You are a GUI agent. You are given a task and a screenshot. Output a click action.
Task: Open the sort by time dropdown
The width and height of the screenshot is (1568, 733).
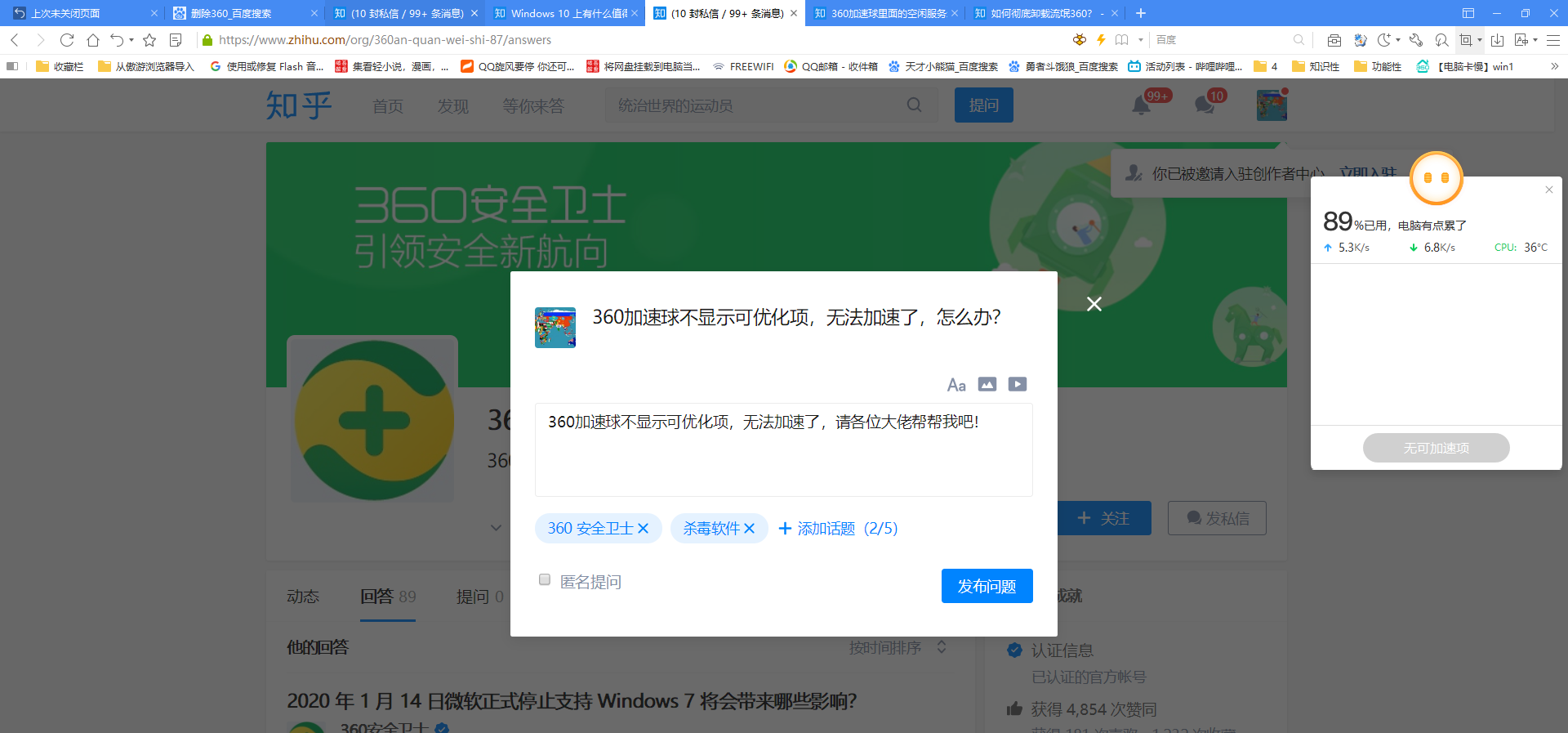click(x=898, y=647)
